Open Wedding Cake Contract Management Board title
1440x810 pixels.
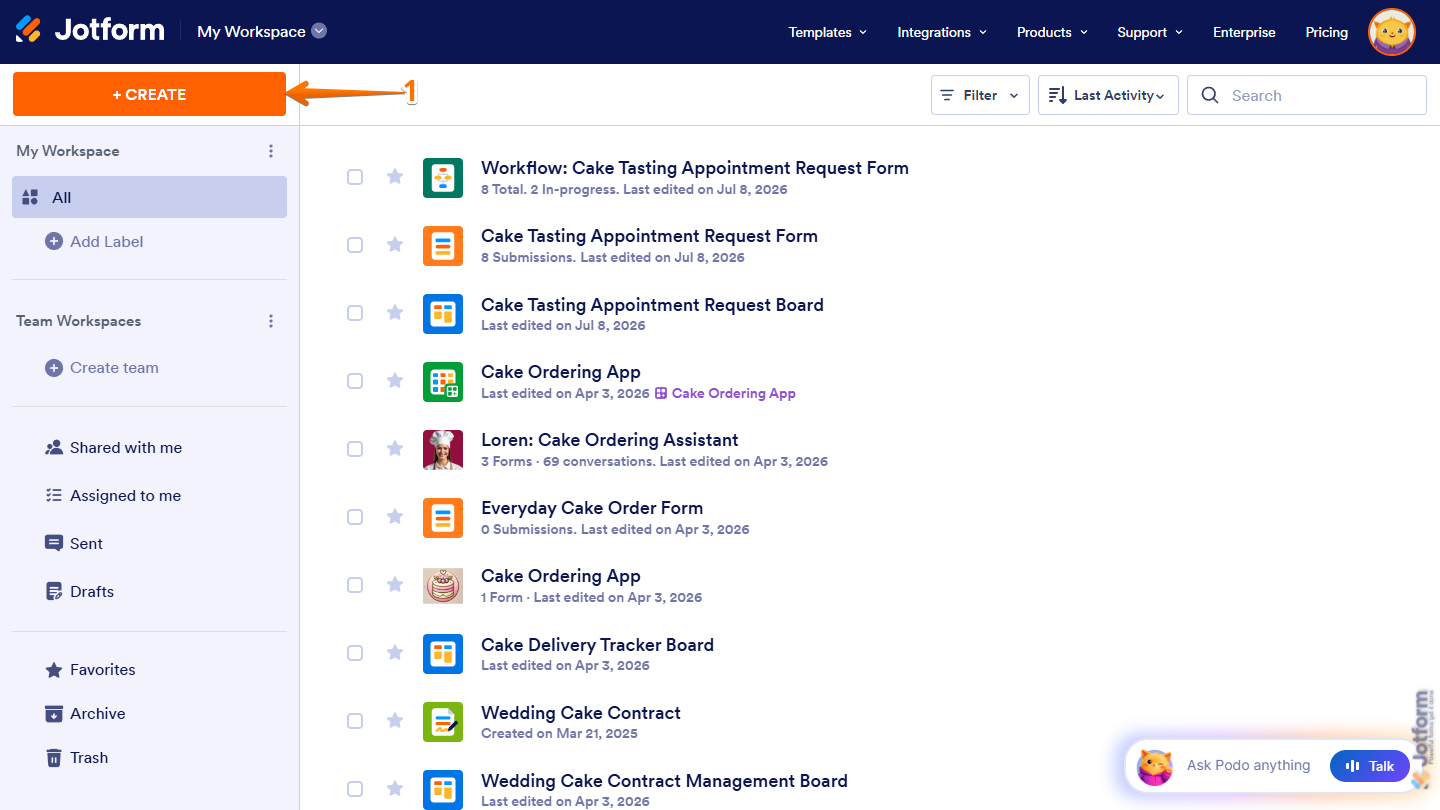click(664, 781)
